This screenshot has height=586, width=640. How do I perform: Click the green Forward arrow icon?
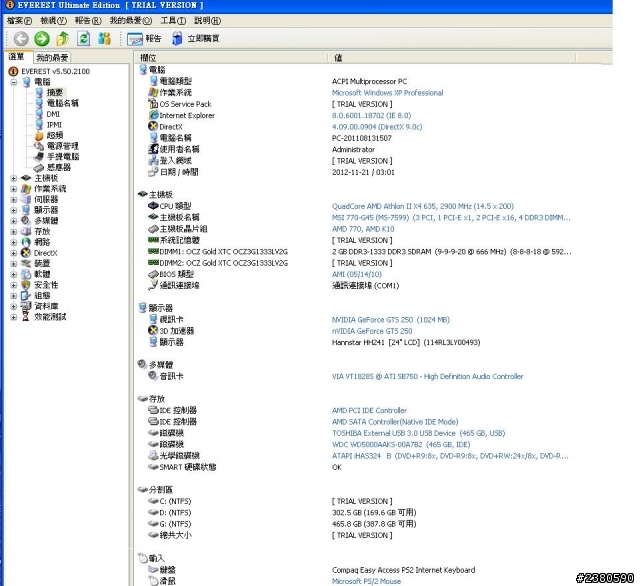coord(42,39)
